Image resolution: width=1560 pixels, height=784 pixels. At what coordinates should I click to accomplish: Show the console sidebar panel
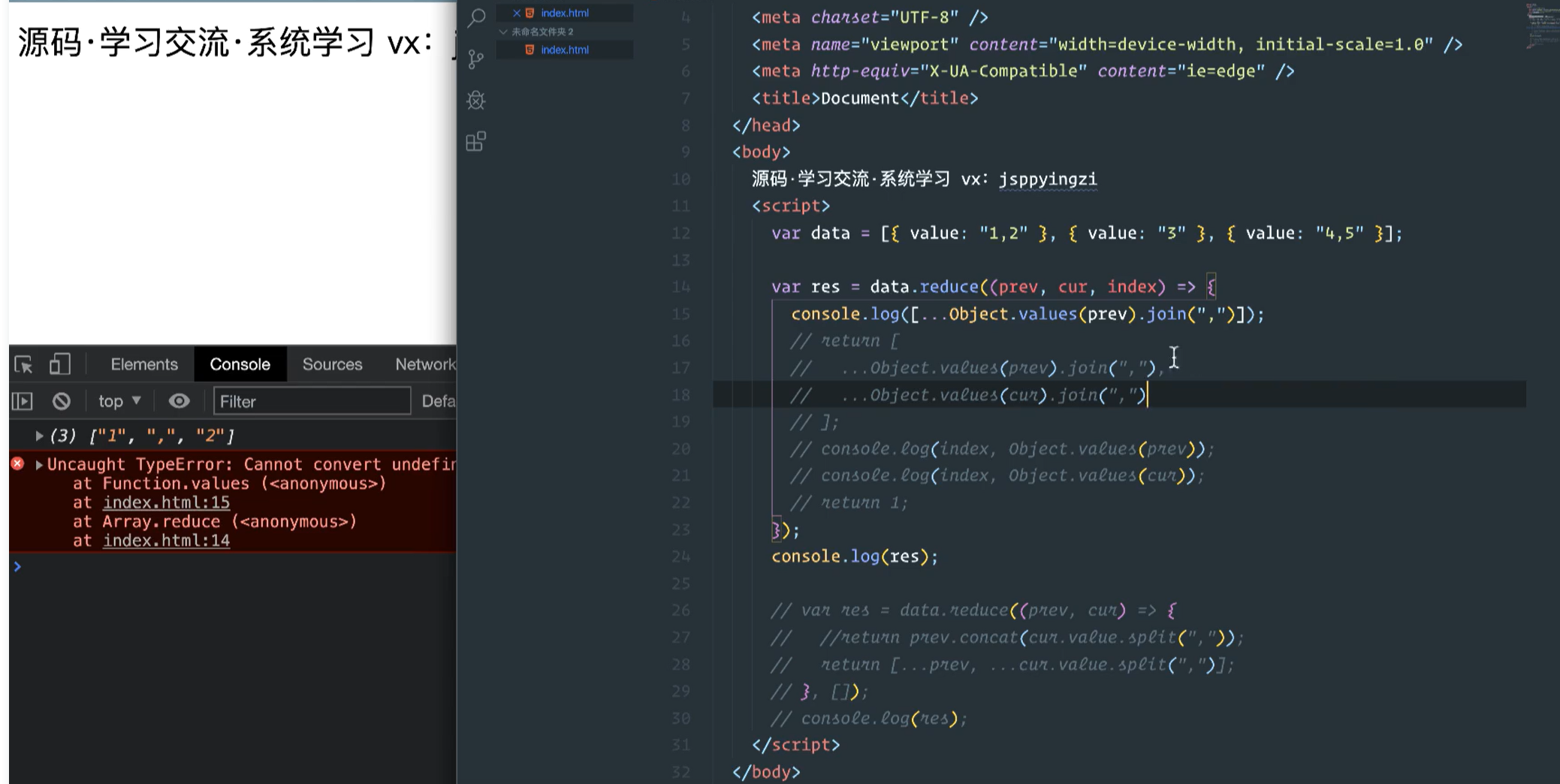(23, 401)
